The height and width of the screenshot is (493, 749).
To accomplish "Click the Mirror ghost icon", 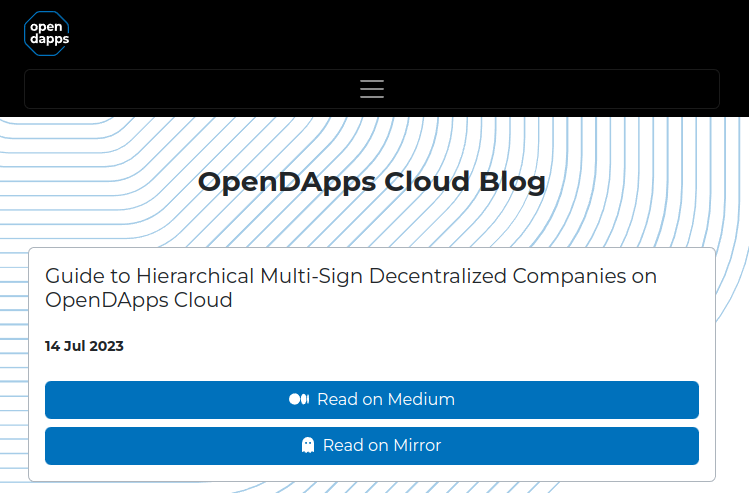I will 308,445.
